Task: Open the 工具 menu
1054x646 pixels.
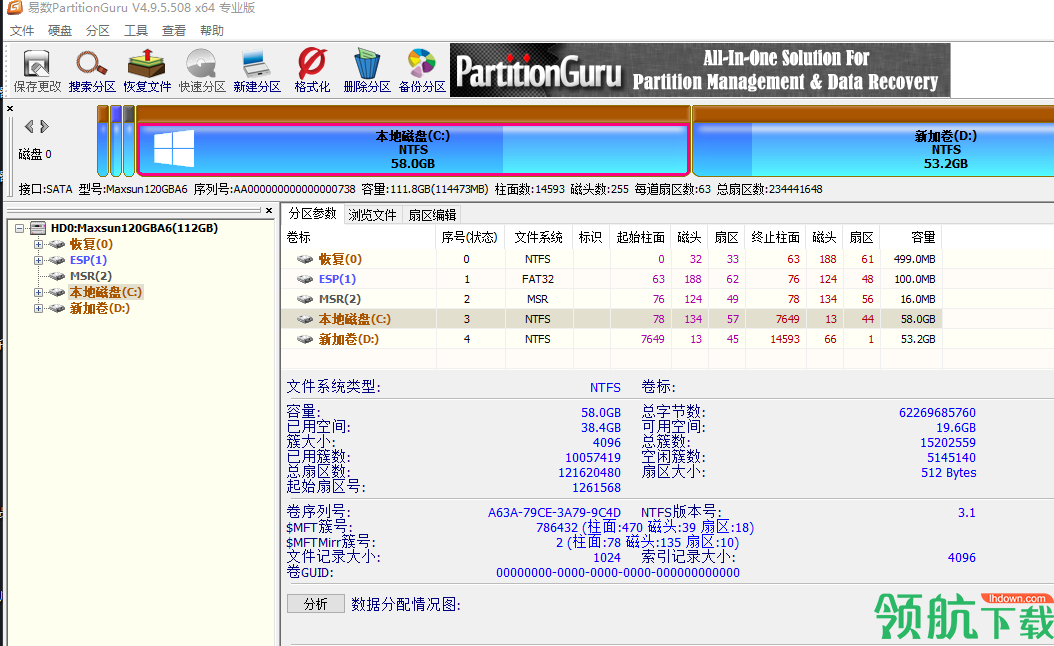Action: 136,31
